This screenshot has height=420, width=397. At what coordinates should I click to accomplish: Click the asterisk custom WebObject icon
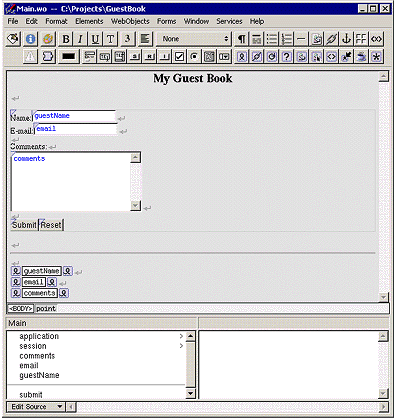click(376, 57)
